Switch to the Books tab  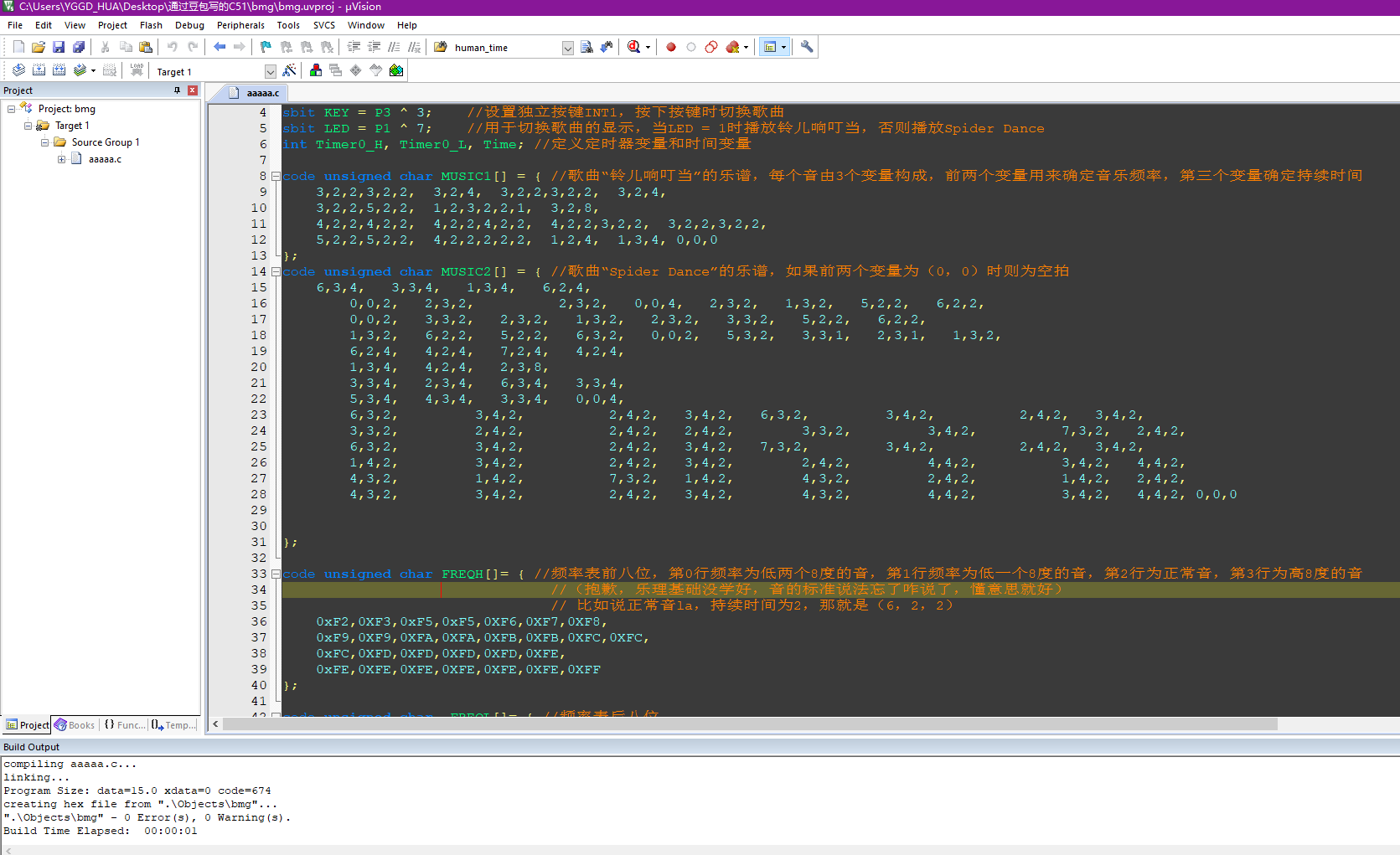[x=75, y=725]
